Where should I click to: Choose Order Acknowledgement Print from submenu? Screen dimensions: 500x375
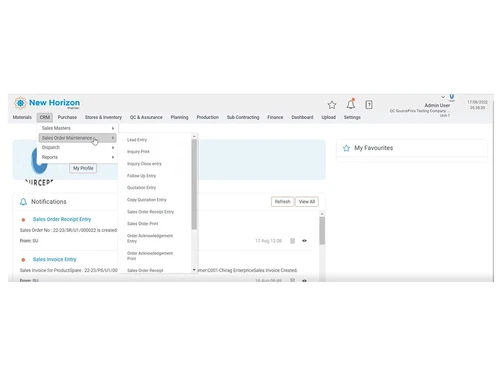[150, 256]
